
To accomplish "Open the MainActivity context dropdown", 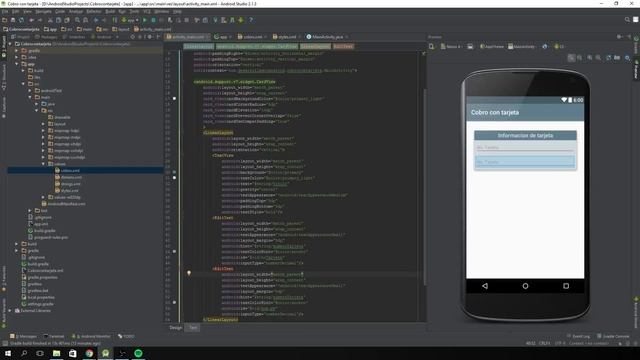I will pyautogui.click(x=522, y=47).
